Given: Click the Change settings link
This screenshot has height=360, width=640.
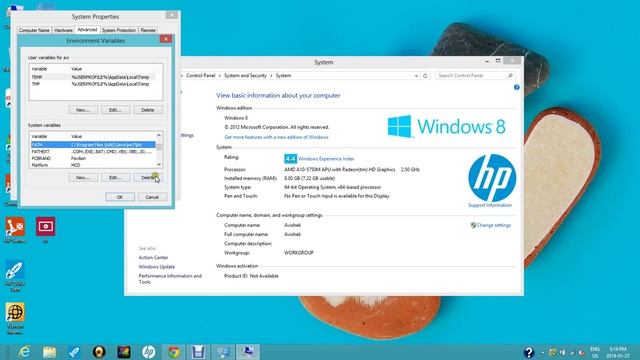Looking at the screenshot, I should [493, 225].
